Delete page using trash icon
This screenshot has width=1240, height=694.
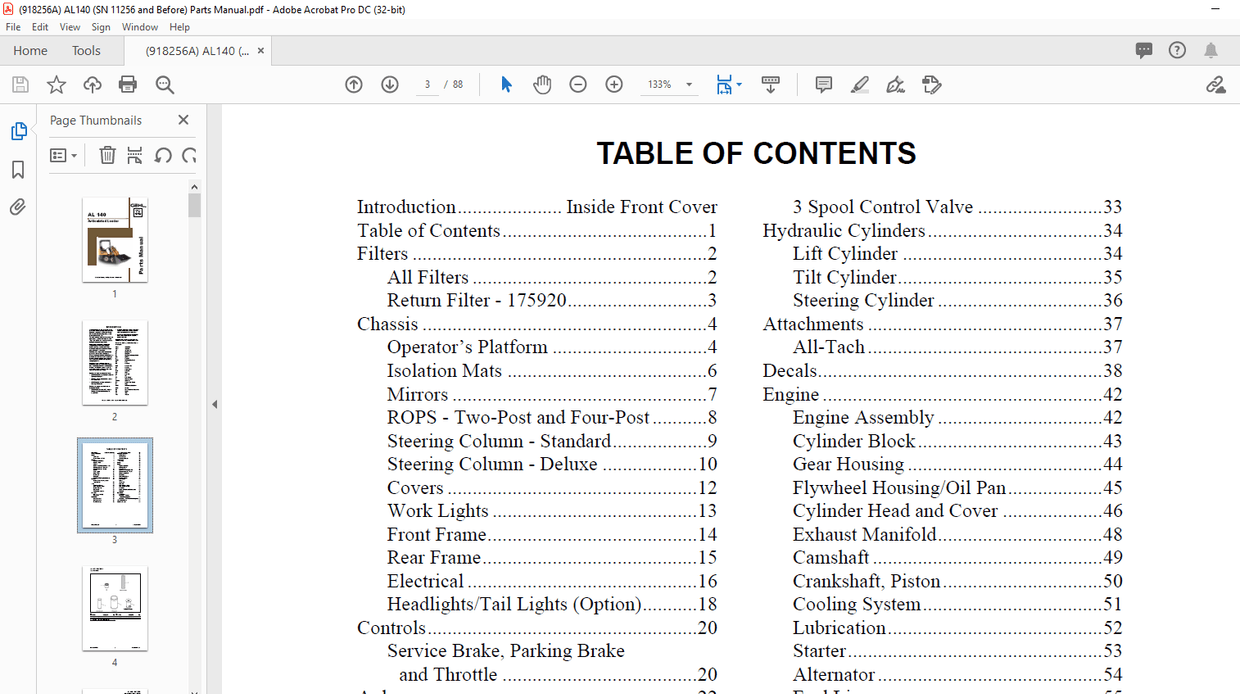click(x=107, y=155)
